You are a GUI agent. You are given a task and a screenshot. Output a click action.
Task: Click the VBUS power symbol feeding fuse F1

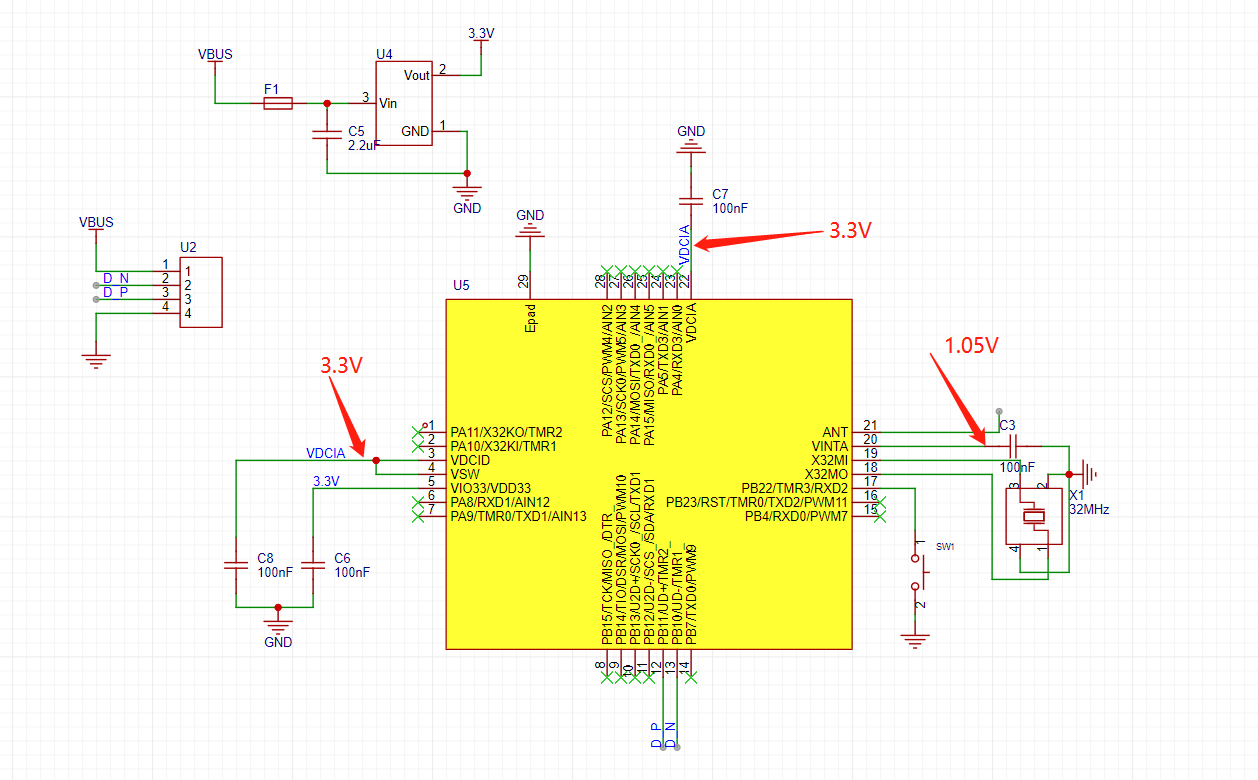[x=215, y=57]
